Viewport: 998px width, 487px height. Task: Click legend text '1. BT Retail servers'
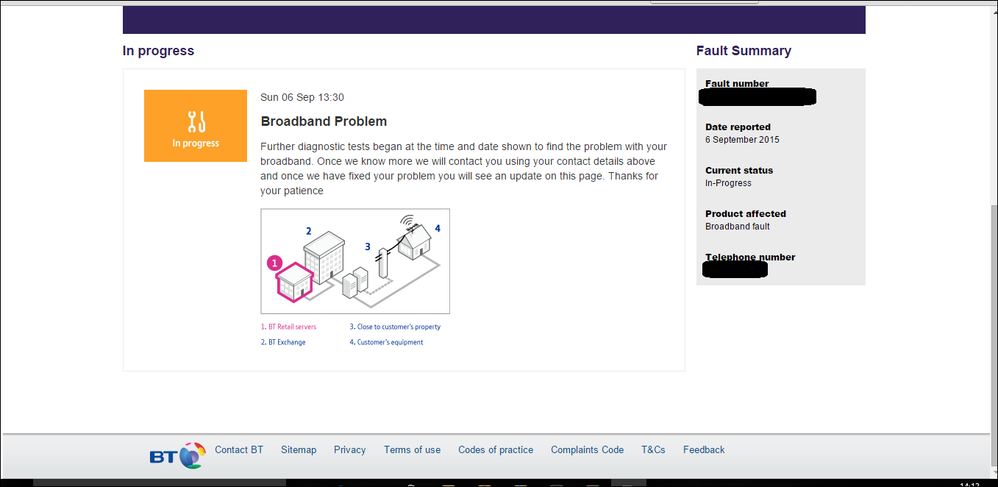(289, 327)
